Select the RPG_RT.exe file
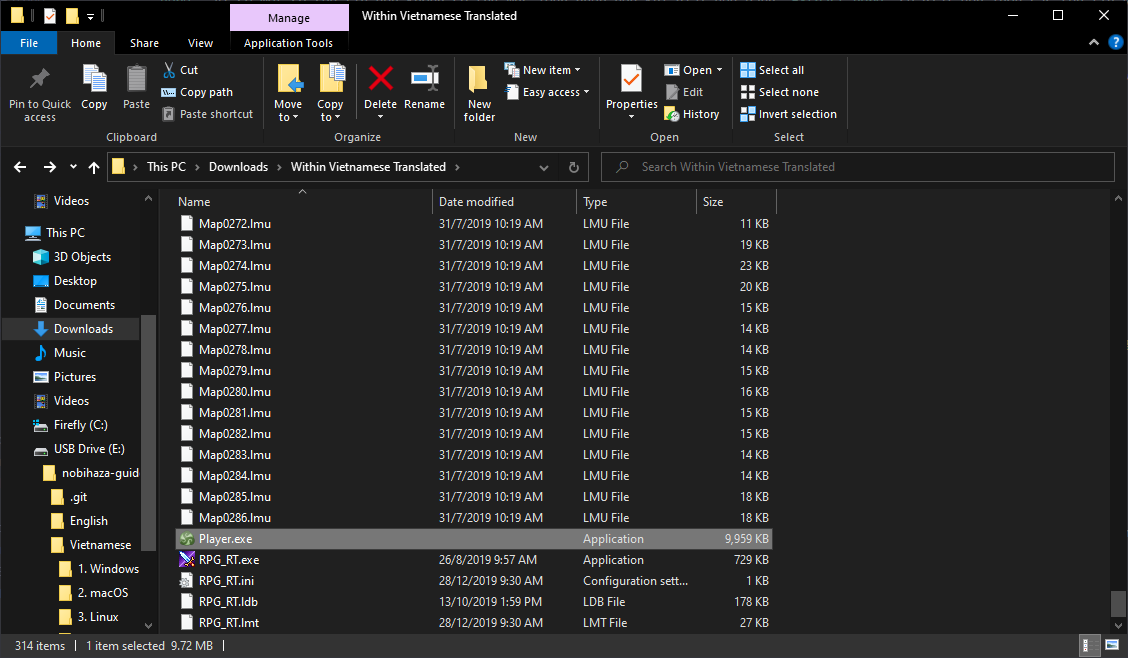Image resolution: width=1128 pixels, height=658 pixels. (x=229, y=560)
